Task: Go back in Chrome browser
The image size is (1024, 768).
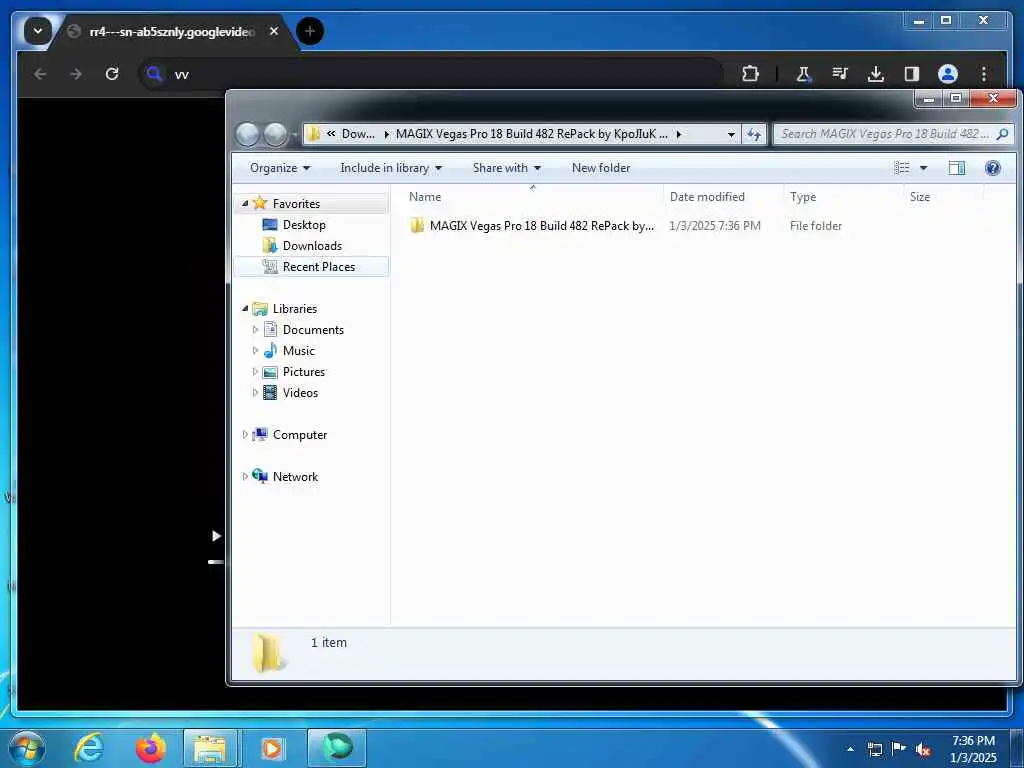Action: pos(40,74)
